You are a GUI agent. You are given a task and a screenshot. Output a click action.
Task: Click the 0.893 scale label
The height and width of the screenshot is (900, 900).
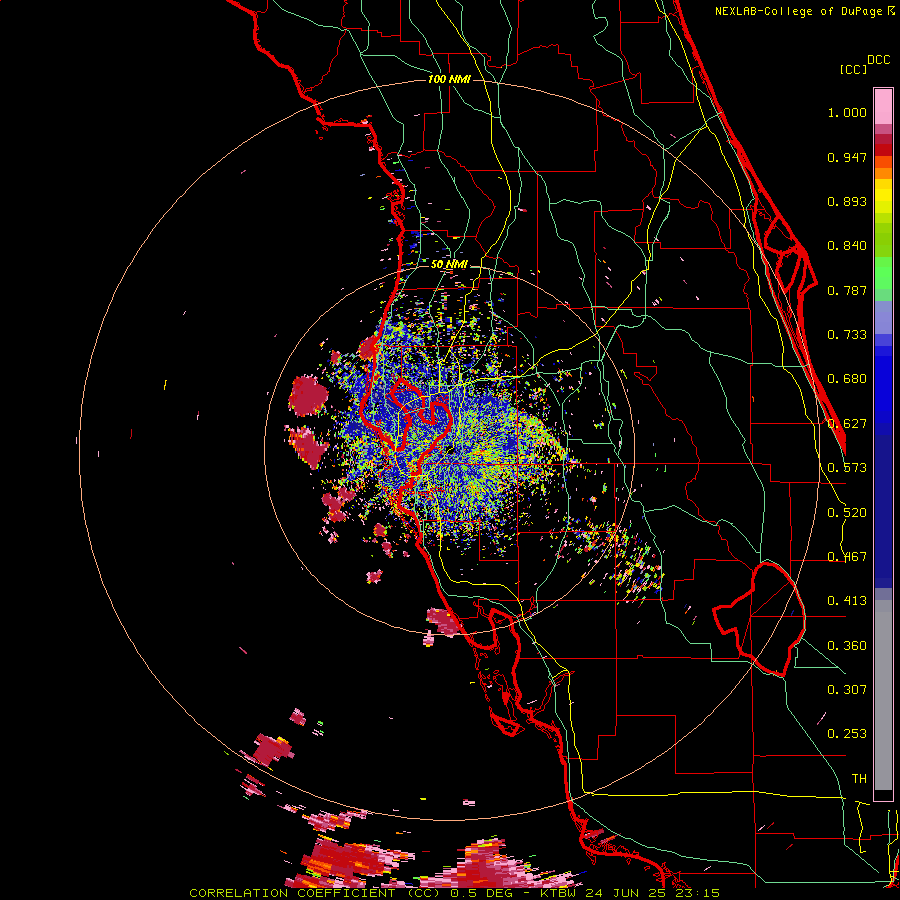[847, 201]
